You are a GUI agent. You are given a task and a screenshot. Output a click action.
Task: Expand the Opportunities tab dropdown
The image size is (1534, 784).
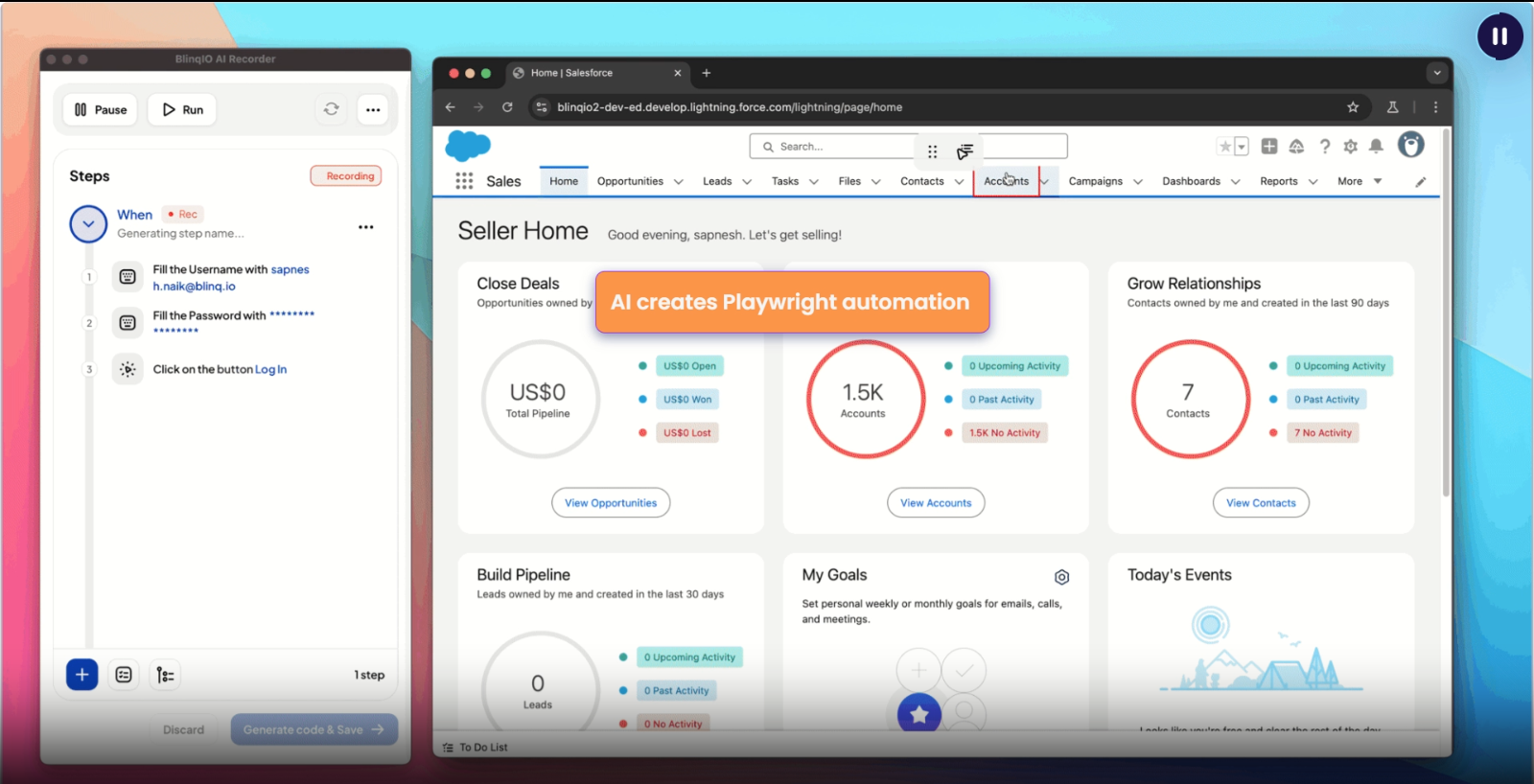[679, 181]
